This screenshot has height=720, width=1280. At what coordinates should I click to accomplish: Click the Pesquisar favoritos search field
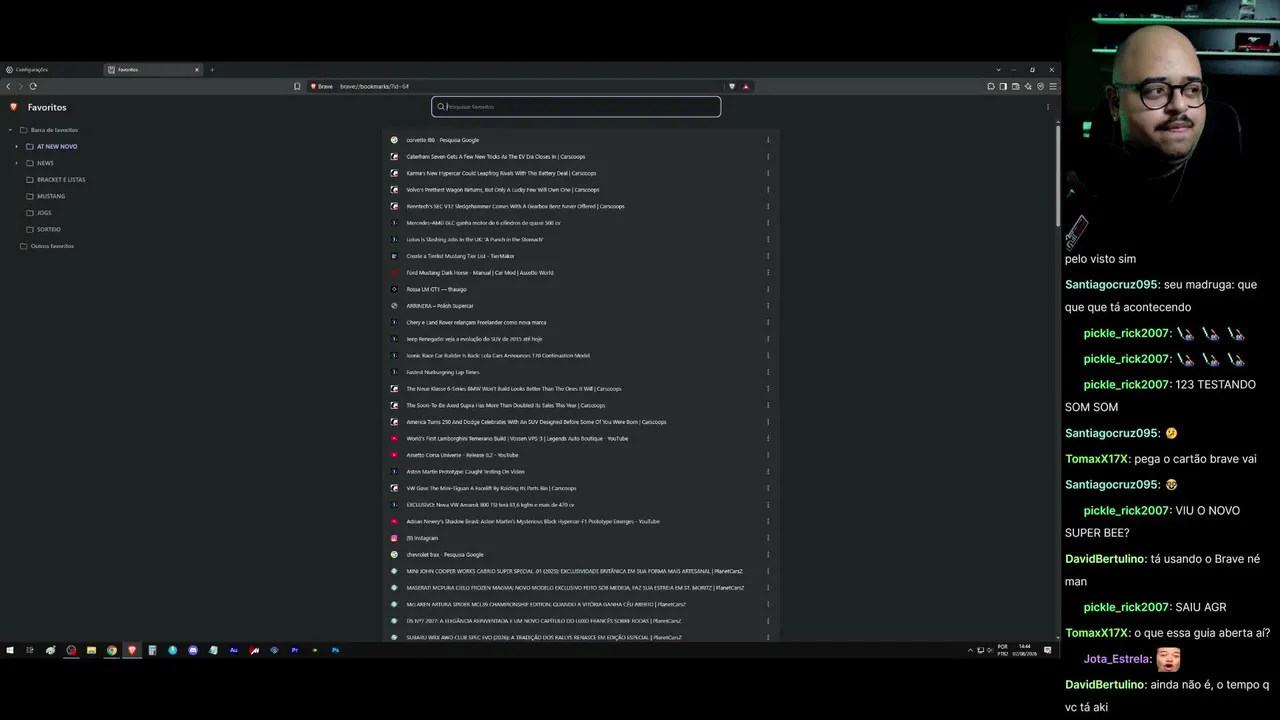[576, 107]
